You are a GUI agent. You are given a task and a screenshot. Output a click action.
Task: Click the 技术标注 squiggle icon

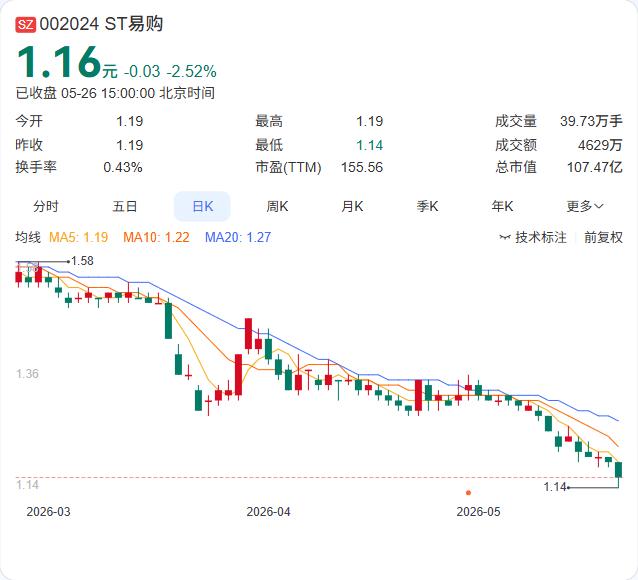[505, 237]
